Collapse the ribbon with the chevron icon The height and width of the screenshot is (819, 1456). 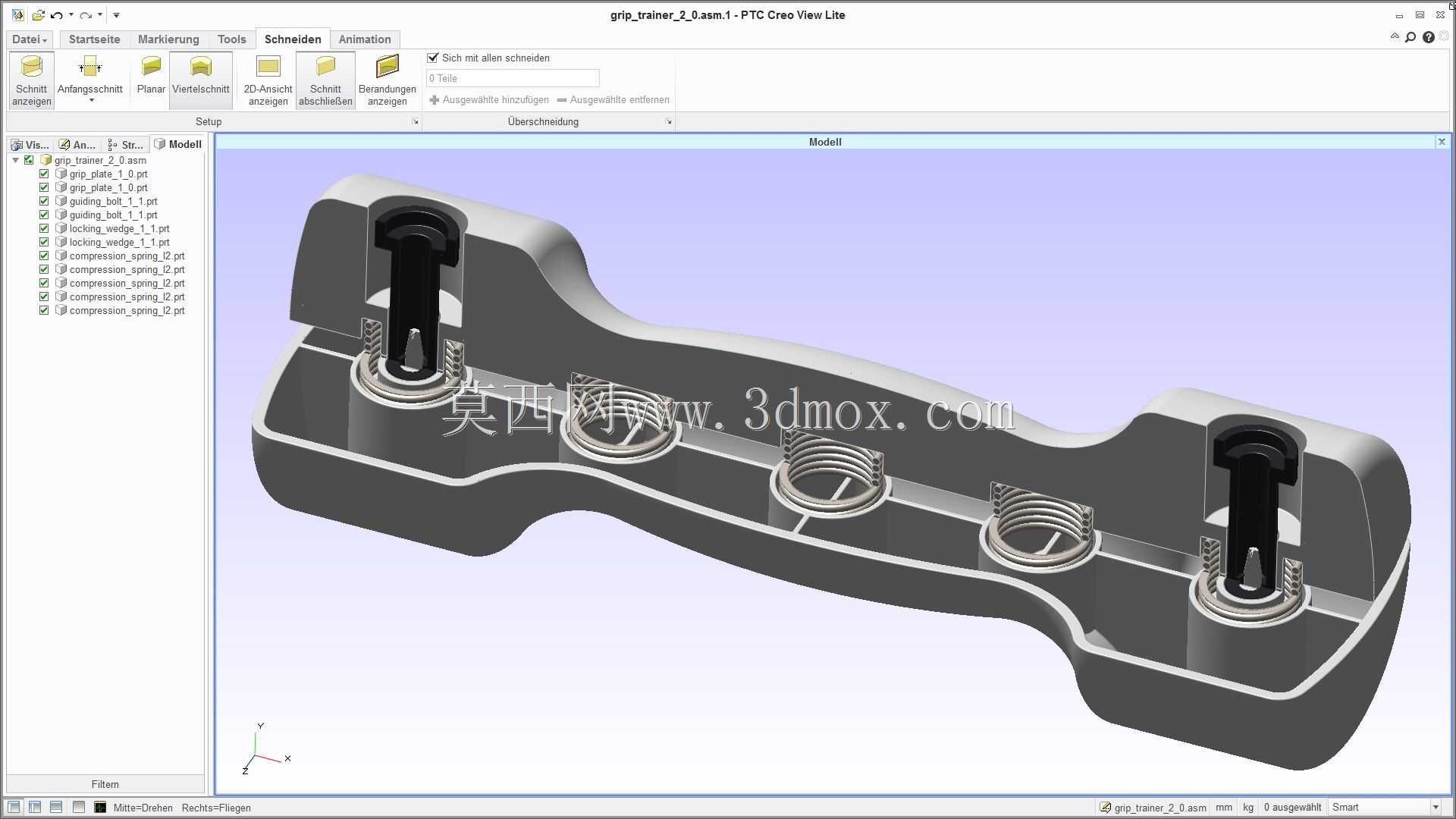coord(1395,36)
